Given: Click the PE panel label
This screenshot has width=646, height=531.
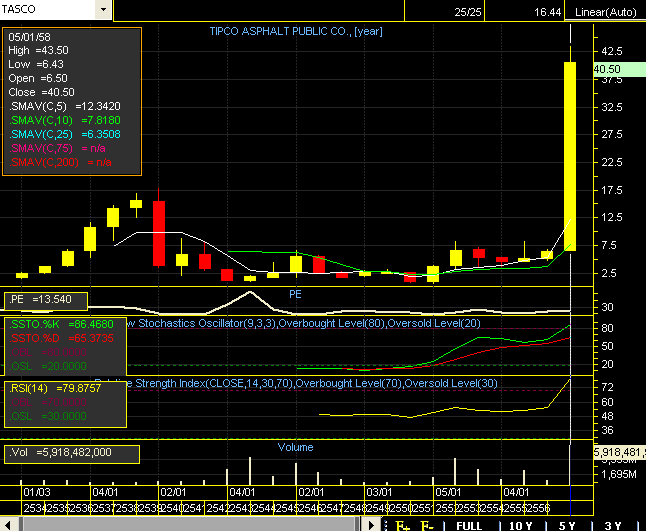Looking at the screenshot, I should [x=295, y=294].
